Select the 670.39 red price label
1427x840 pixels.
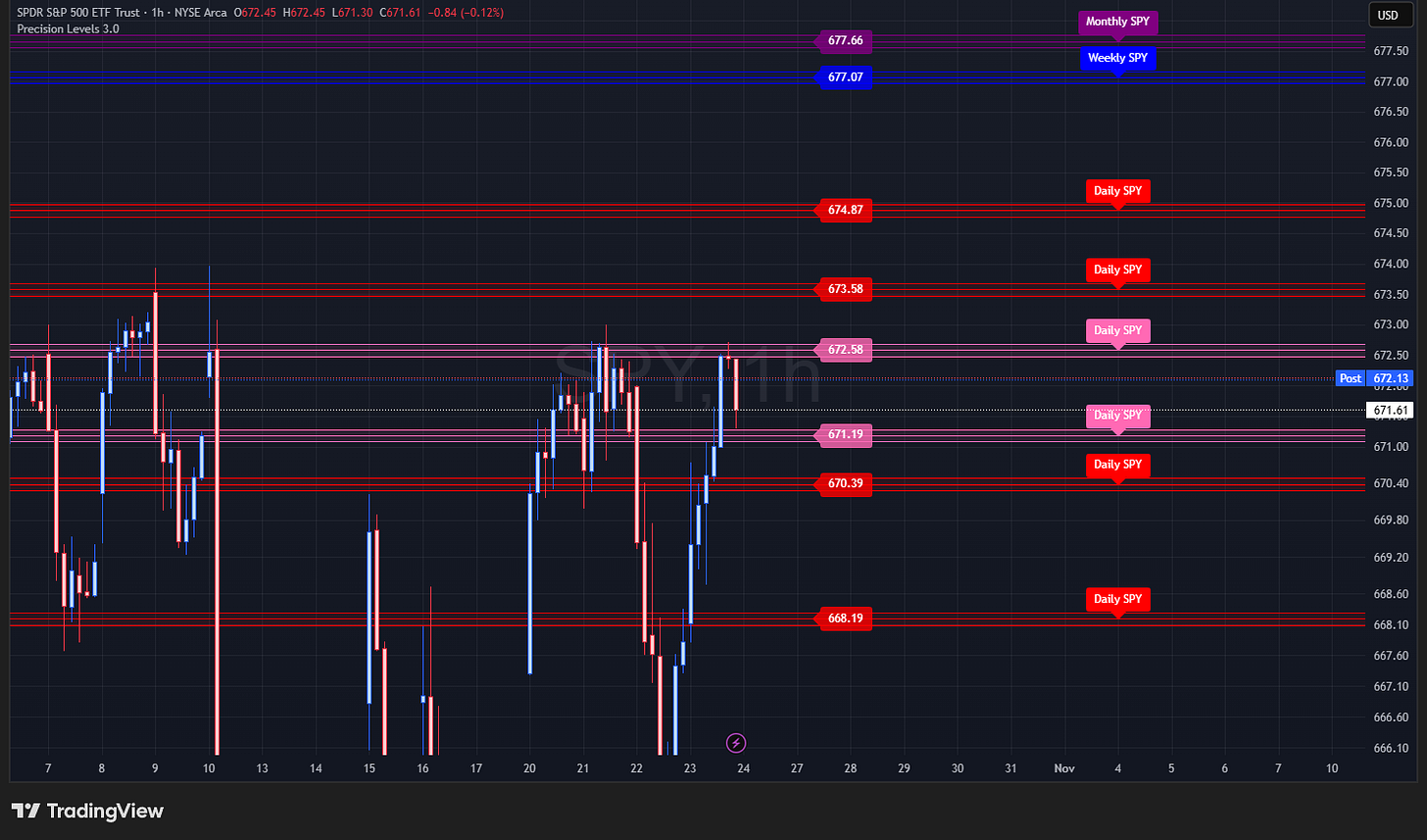click(844, 483)
